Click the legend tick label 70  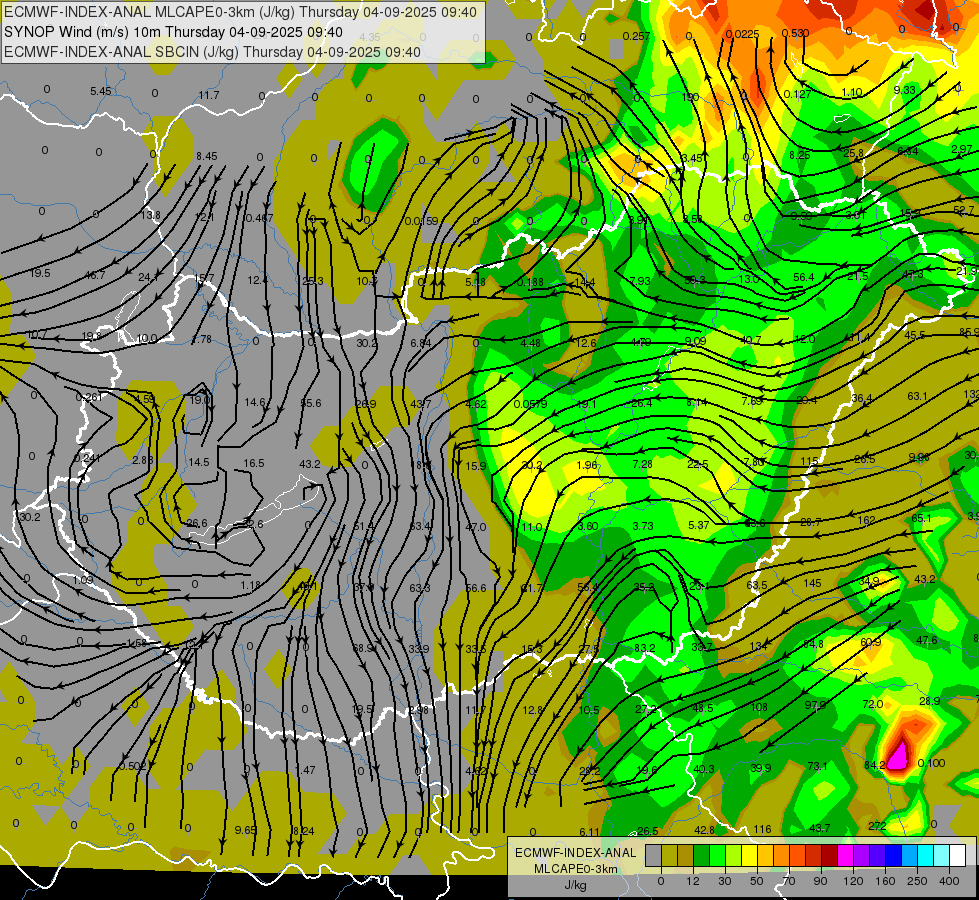point(789,881)
